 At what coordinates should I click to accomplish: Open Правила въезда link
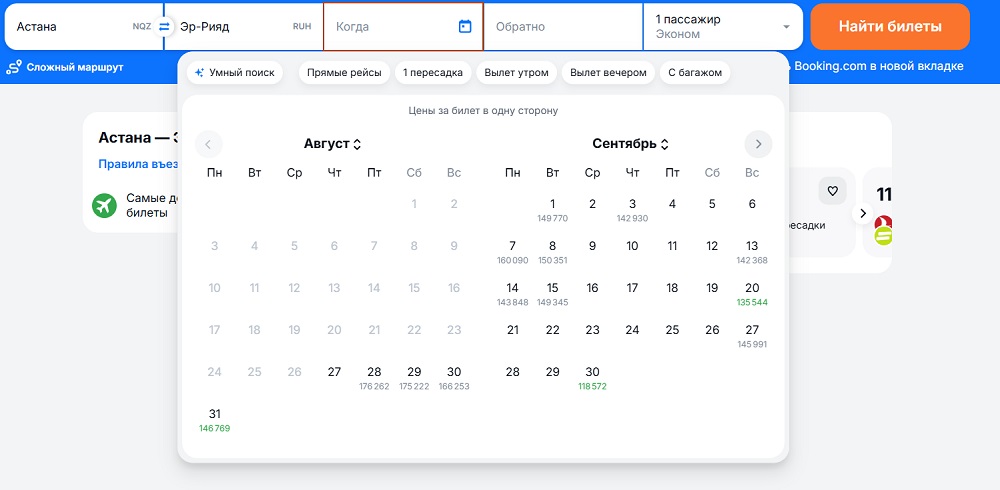click(x=137, y=165)
